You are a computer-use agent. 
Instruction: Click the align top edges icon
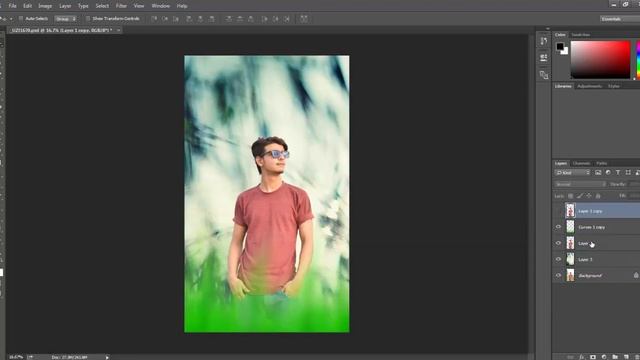click(154, 19)
